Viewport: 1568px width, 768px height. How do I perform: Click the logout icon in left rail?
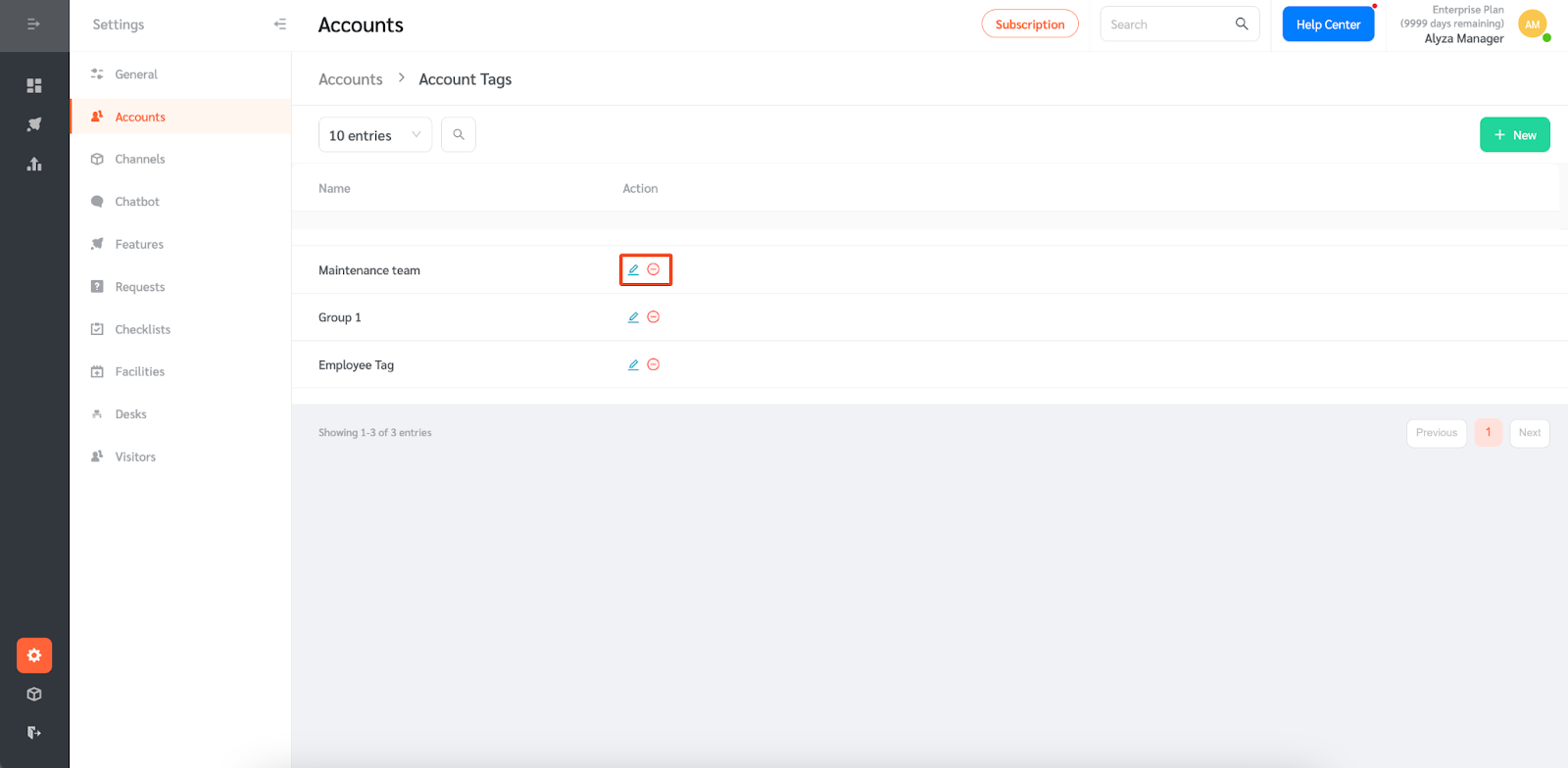tap(34, 732)
